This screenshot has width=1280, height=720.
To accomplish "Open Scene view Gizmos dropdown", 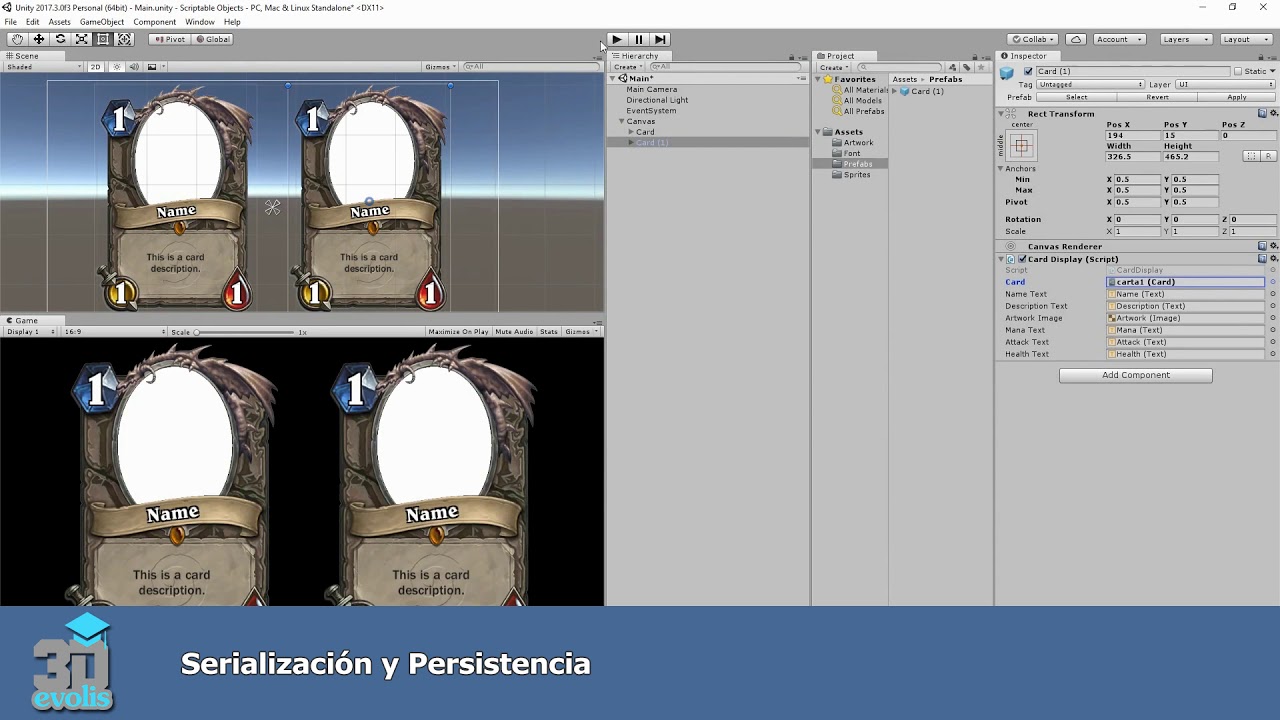I will coord(441,67).
